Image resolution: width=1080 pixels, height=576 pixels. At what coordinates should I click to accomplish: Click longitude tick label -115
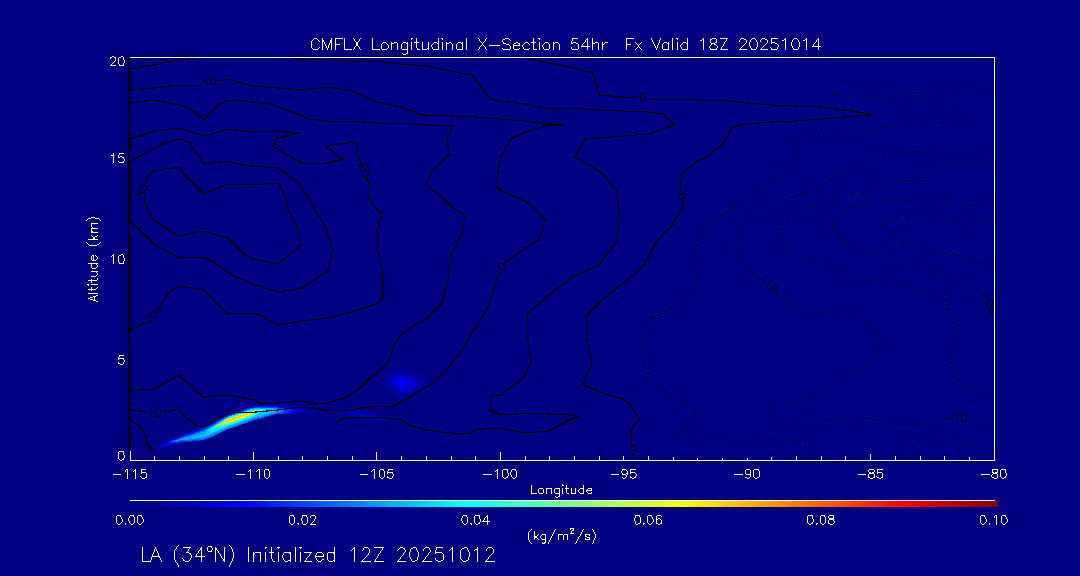point(129,474)
